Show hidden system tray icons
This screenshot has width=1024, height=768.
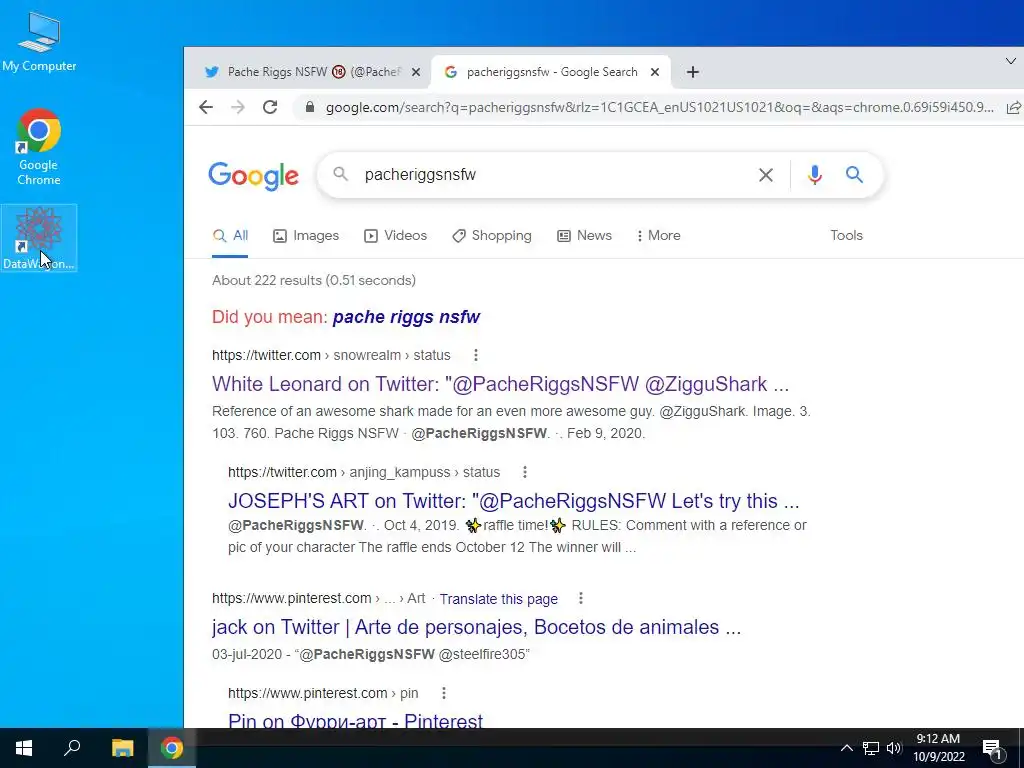[x=846, y=748]
